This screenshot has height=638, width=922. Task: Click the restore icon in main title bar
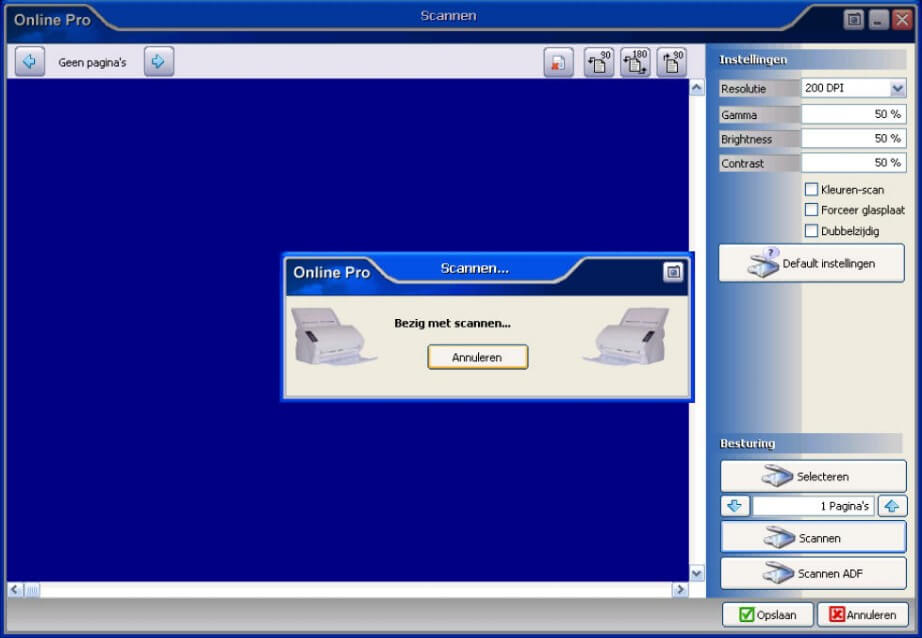click(854, 20)
